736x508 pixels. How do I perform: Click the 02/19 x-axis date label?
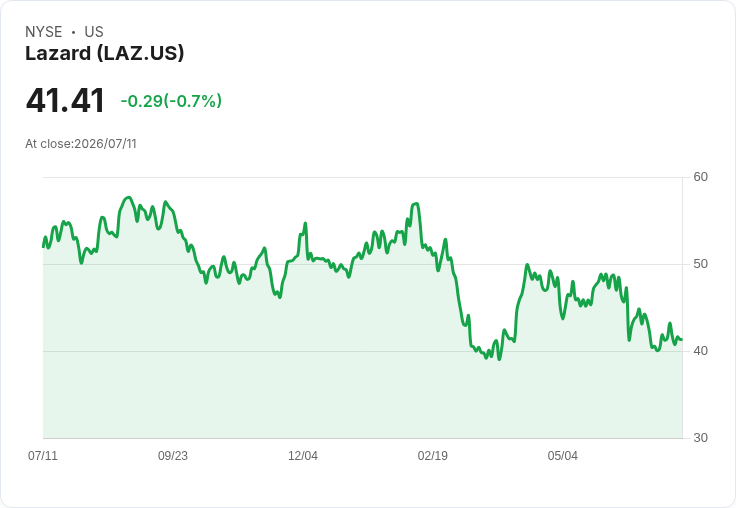[x=433, y=456]
